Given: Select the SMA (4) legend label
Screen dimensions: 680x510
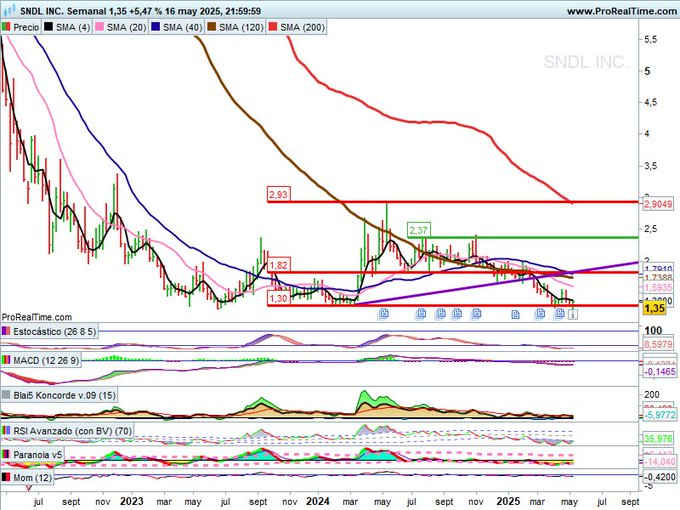Looking at the screenshot, I should coord(73,27).
